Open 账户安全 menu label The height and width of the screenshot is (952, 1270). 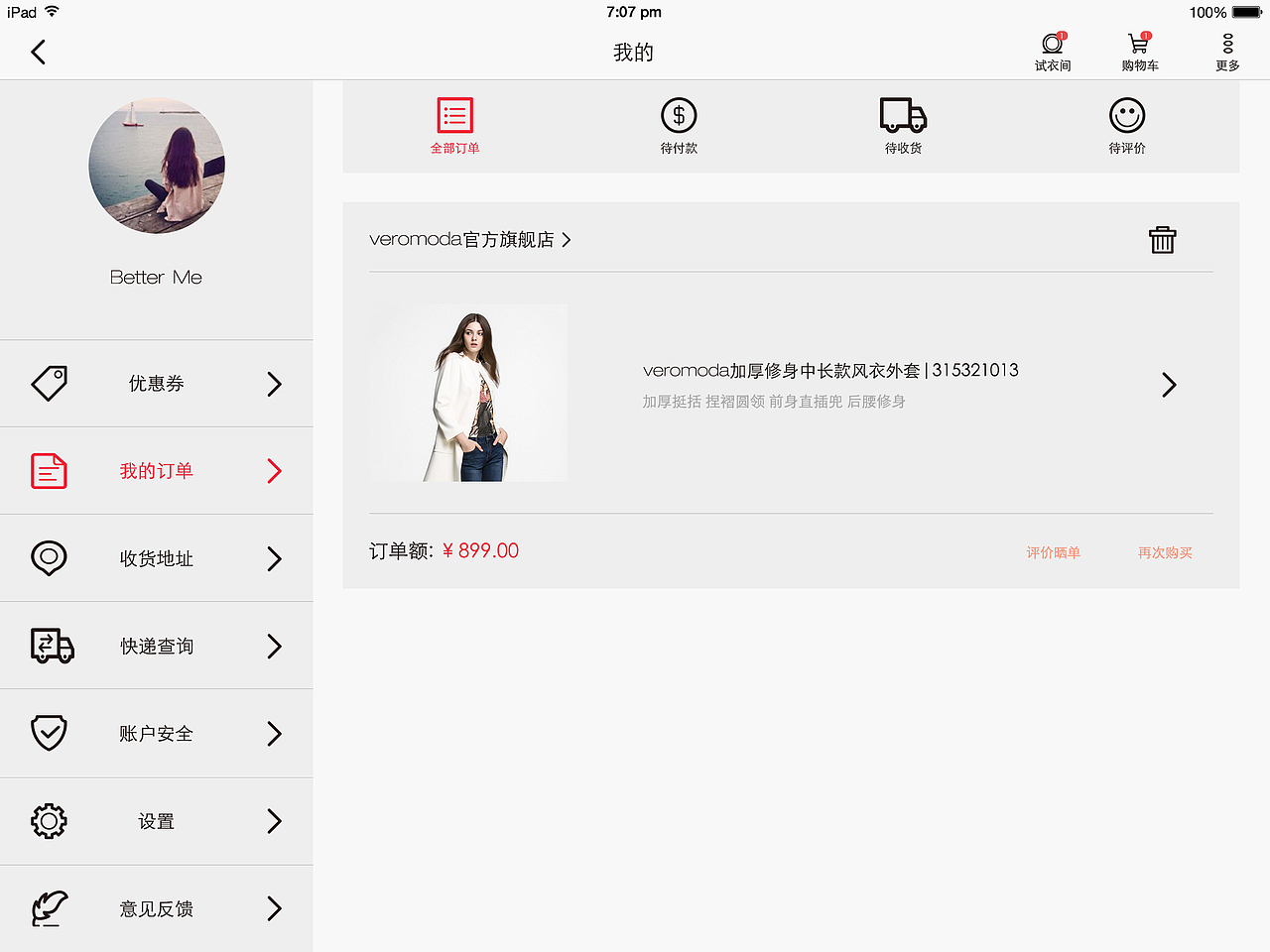click(x=157, y=733)
